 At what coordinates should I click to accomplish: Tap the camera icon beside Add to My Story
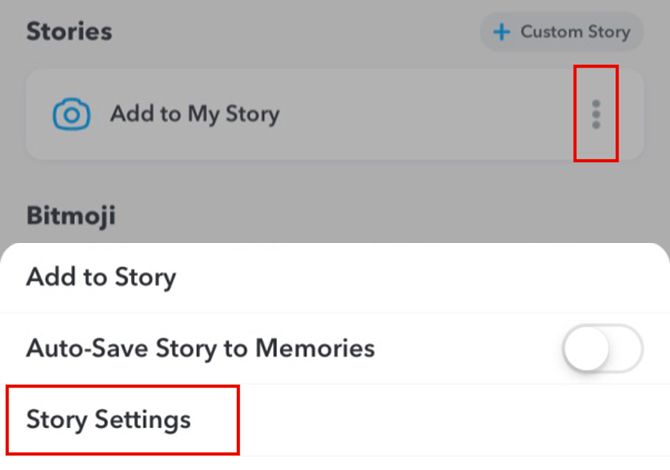coord(71,114)
